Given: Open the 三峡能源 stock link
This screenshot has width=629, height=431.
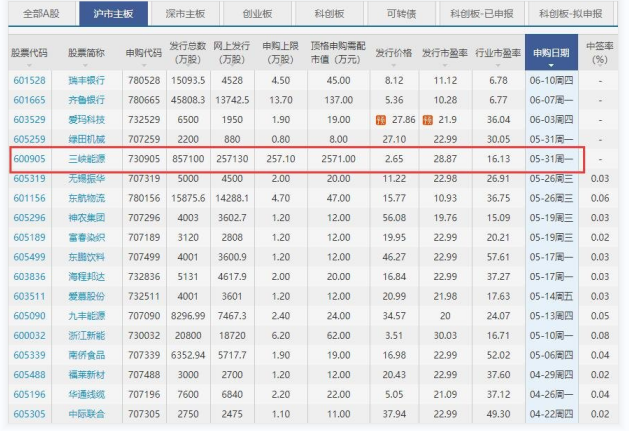Looking at the screenshot, I should 87,159.
